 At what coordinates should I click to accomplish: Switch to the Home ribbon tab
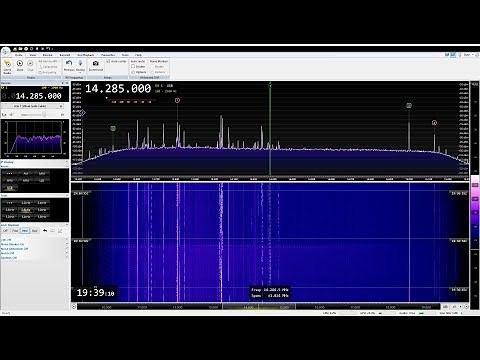click(x=19, y=55)
